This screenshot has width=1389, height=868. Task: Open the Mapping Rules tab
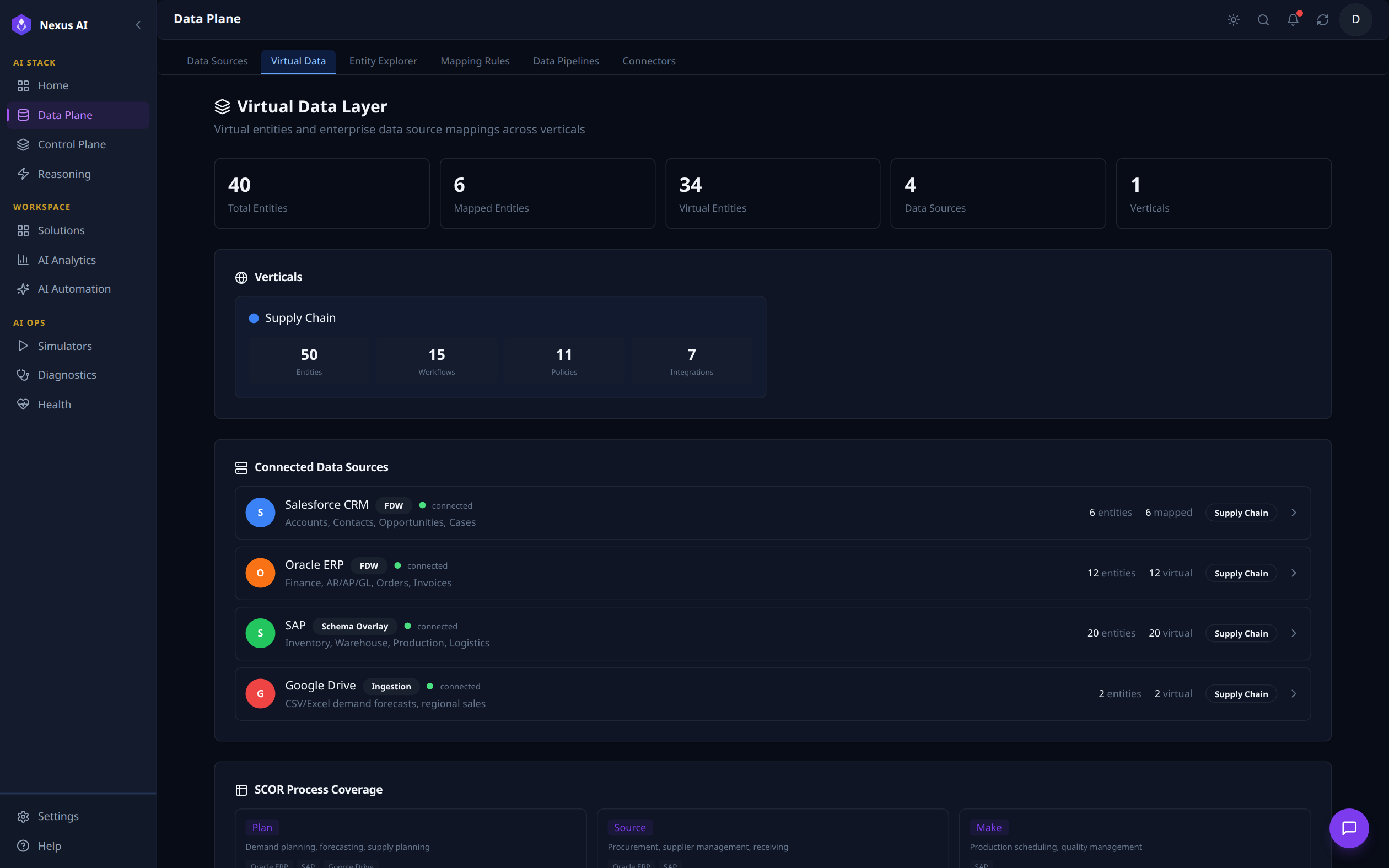[x=475, y=61]
